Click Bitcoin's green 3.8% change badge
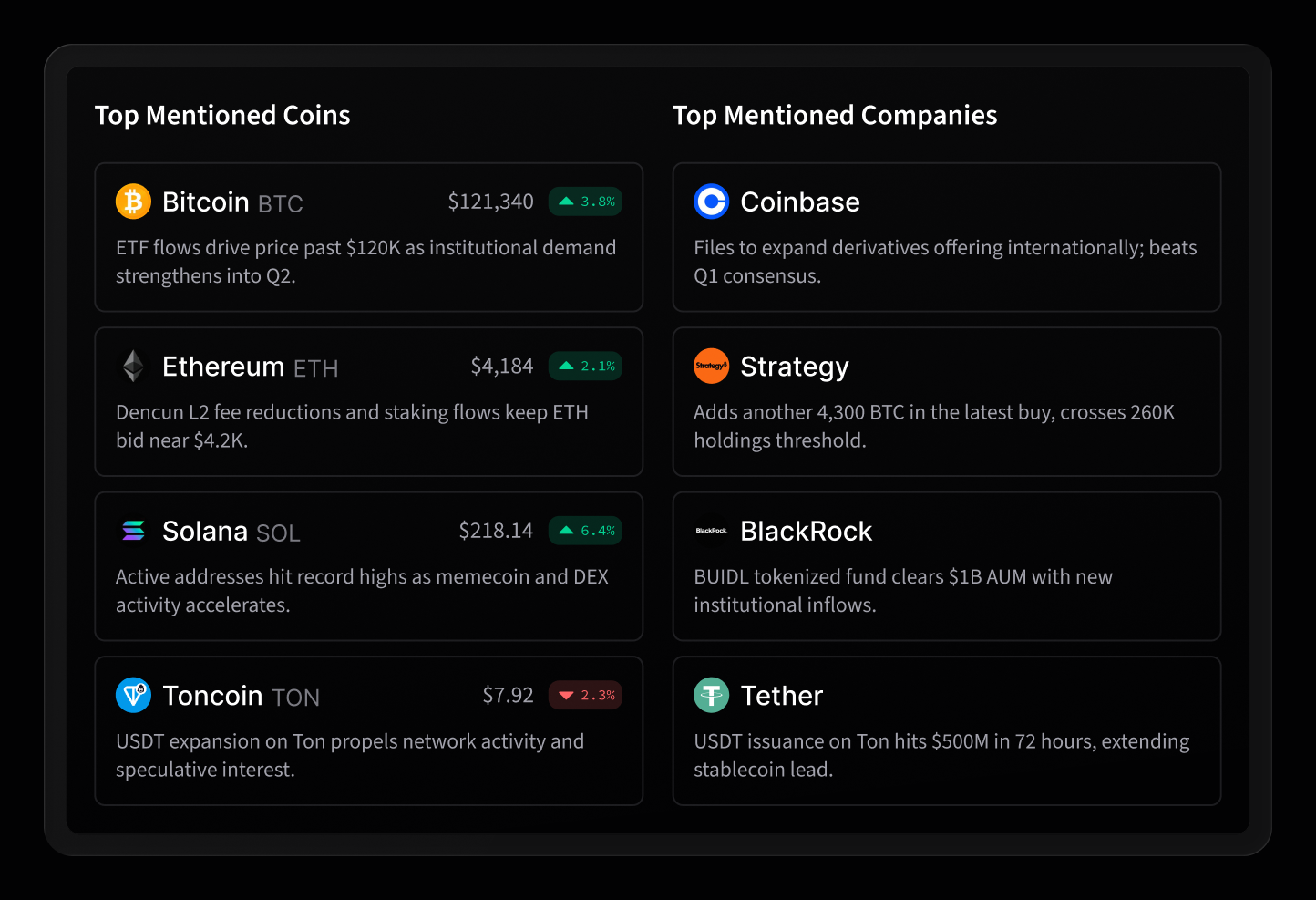 pyautogui.click(x=585, y=202)
